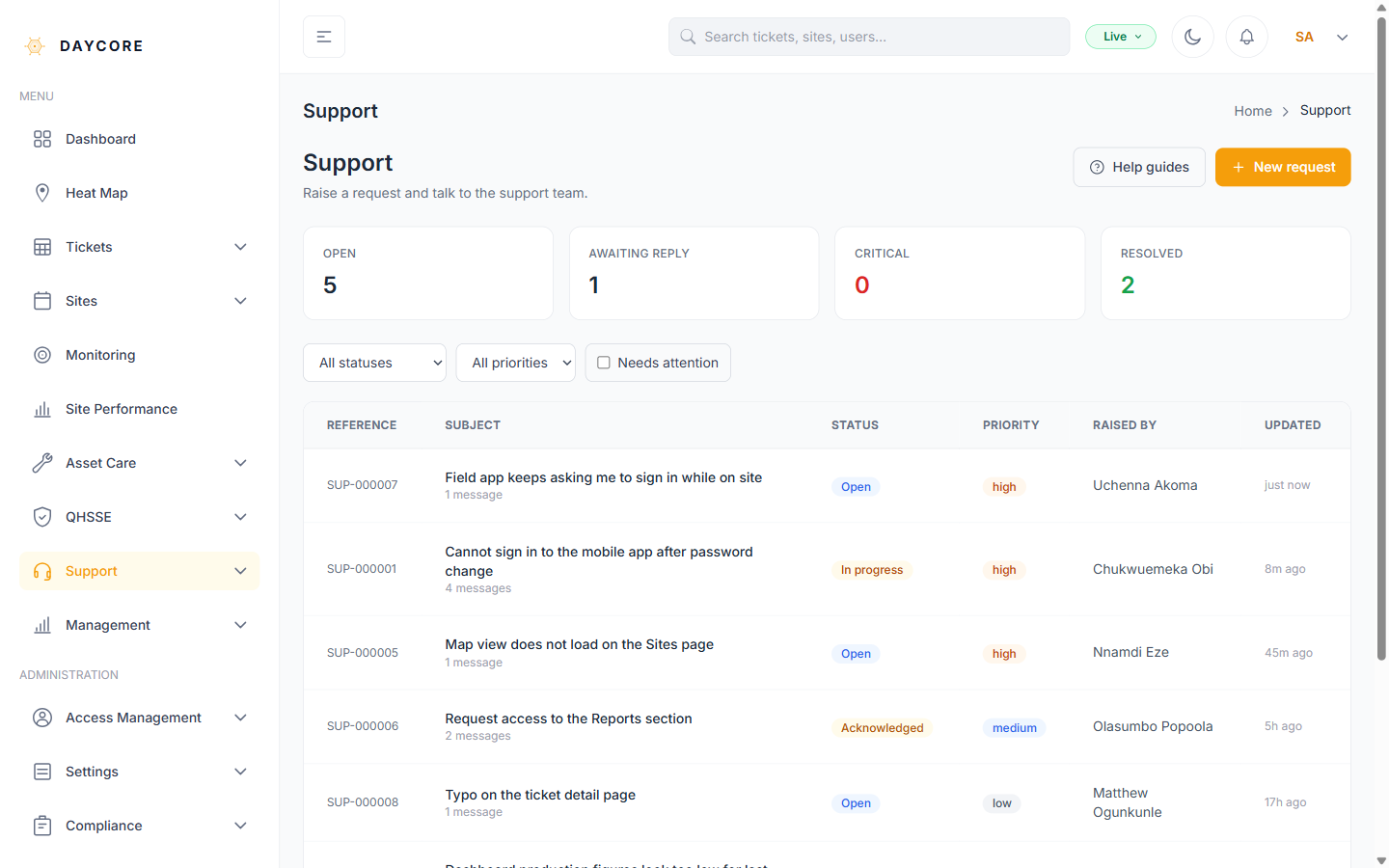Click the Sites calendar icon
Image resolution: width=1389 pixels, height=868 pixels.
[x=42, y=301]
